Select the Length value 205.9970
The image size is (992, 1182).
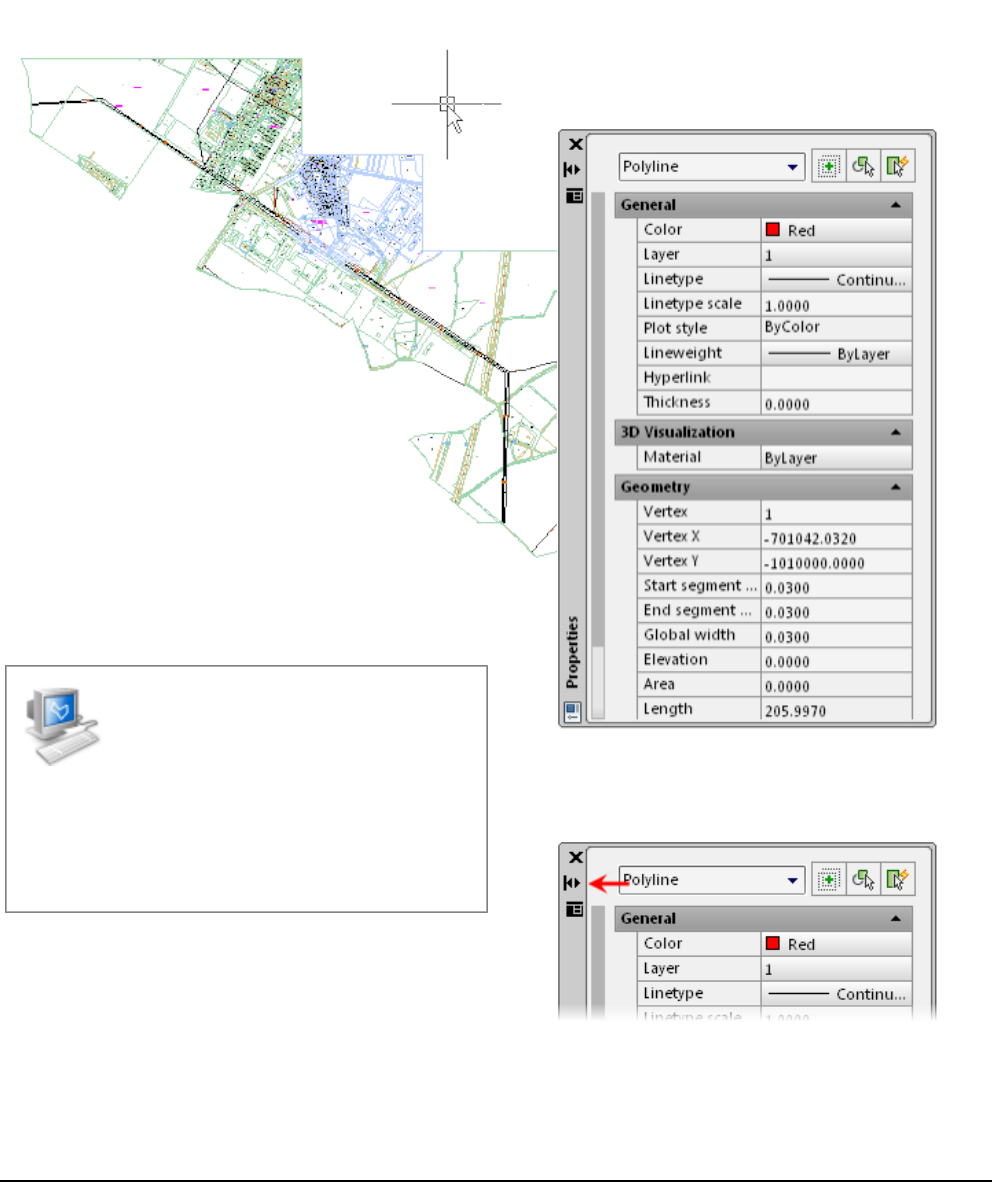click(836, 710)
